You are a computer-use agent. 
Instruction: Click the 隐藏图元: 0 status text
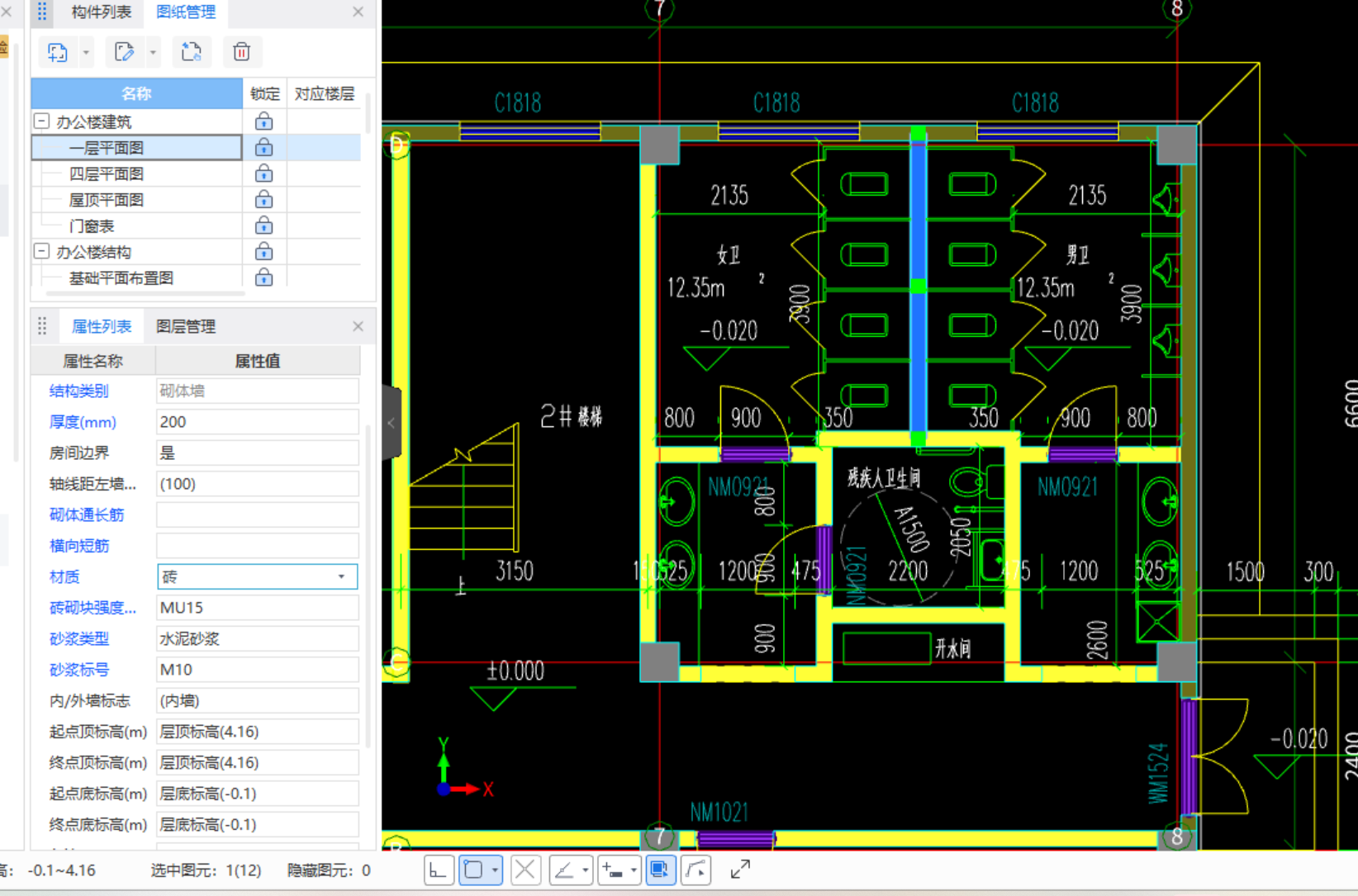pyautogui.click(x=329, y=870)
